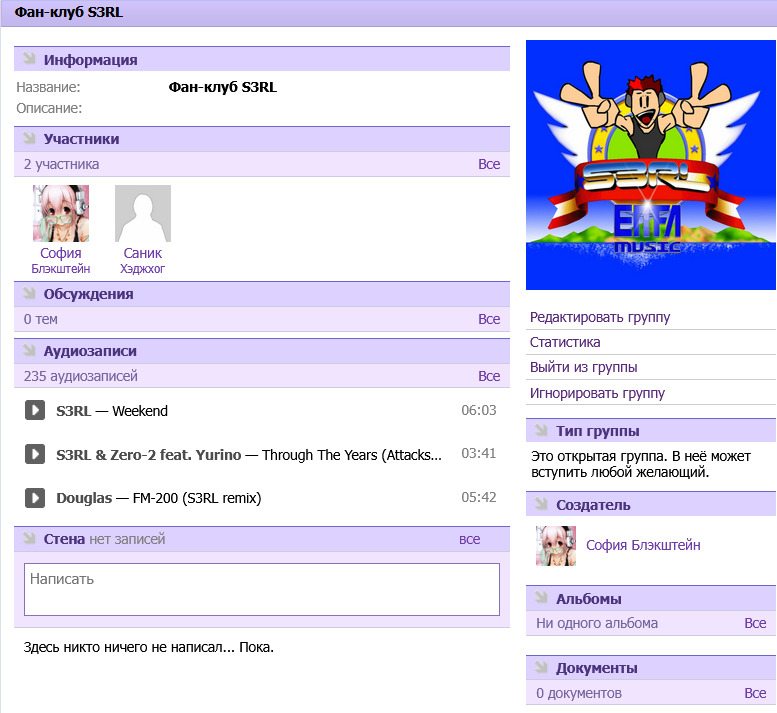
Task: Click the Стена heading
Action: pos(64,539)
